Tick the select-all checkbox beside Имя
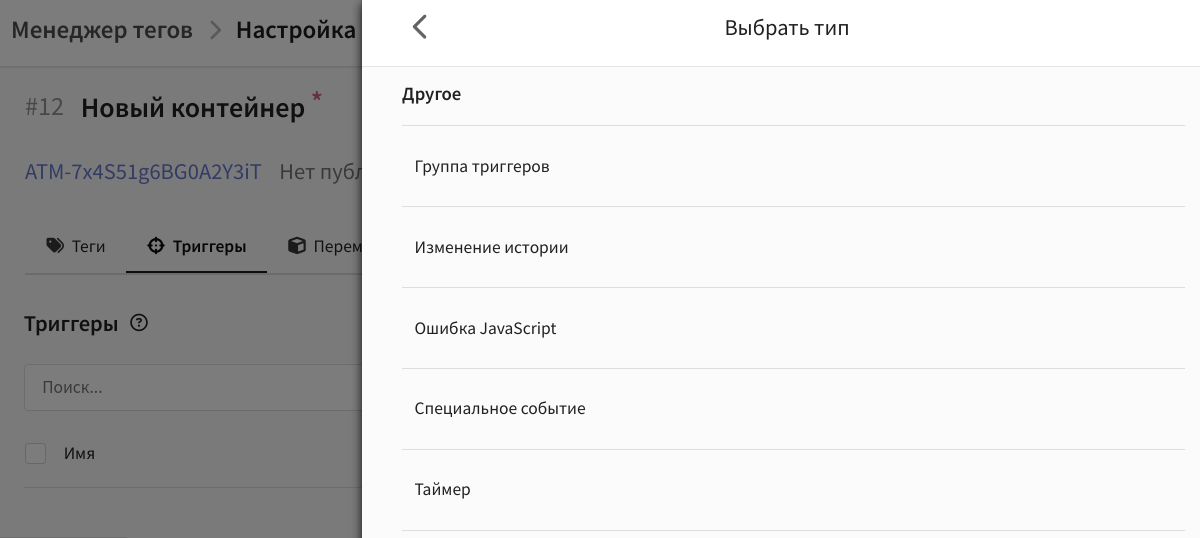This screenshot has height=538, width=1200. click(35, 453)
